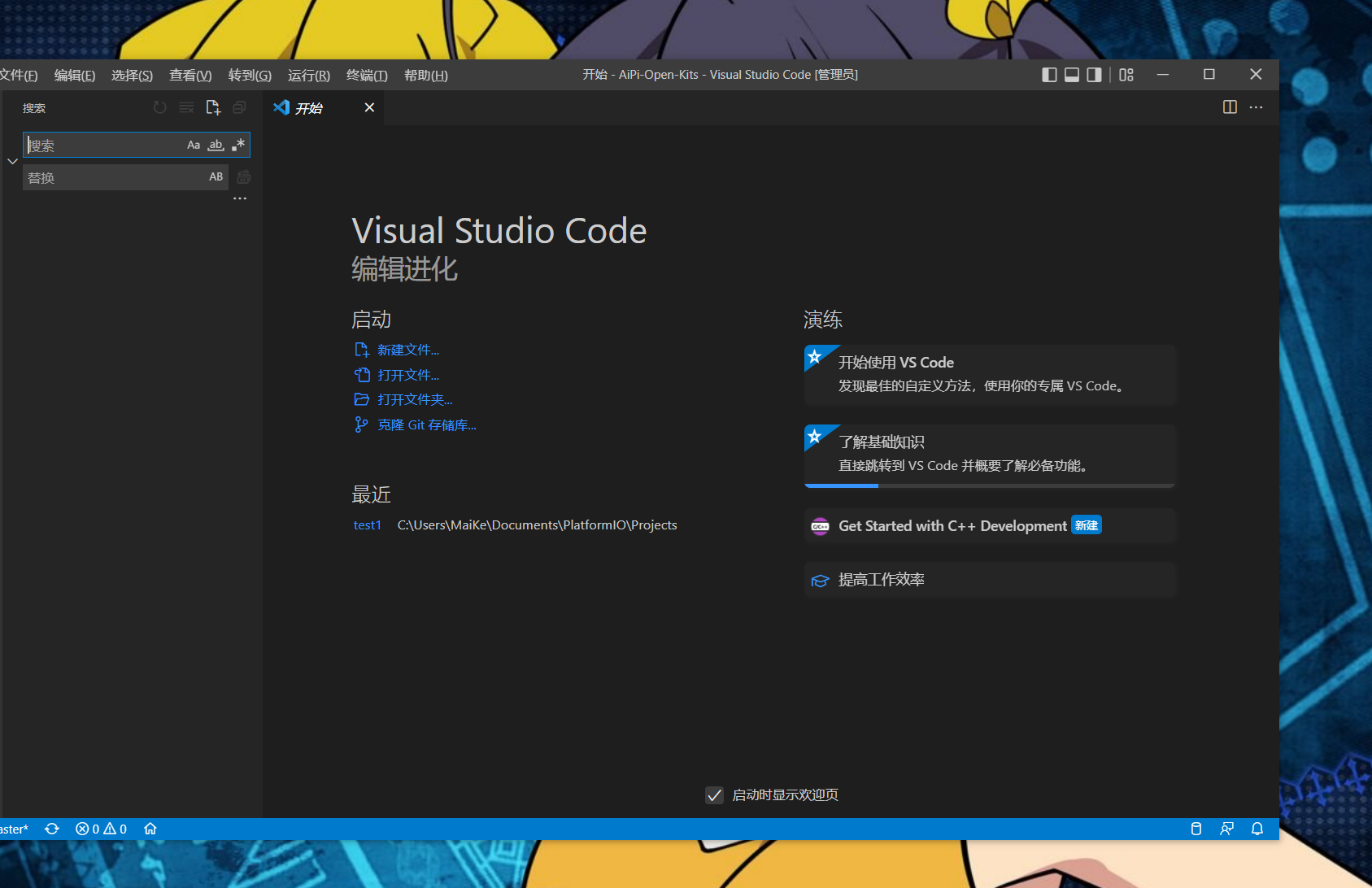Click 克隆 Git 存储库... link
The width and height of the screenshot is (1372, 888).
[427, 424]
